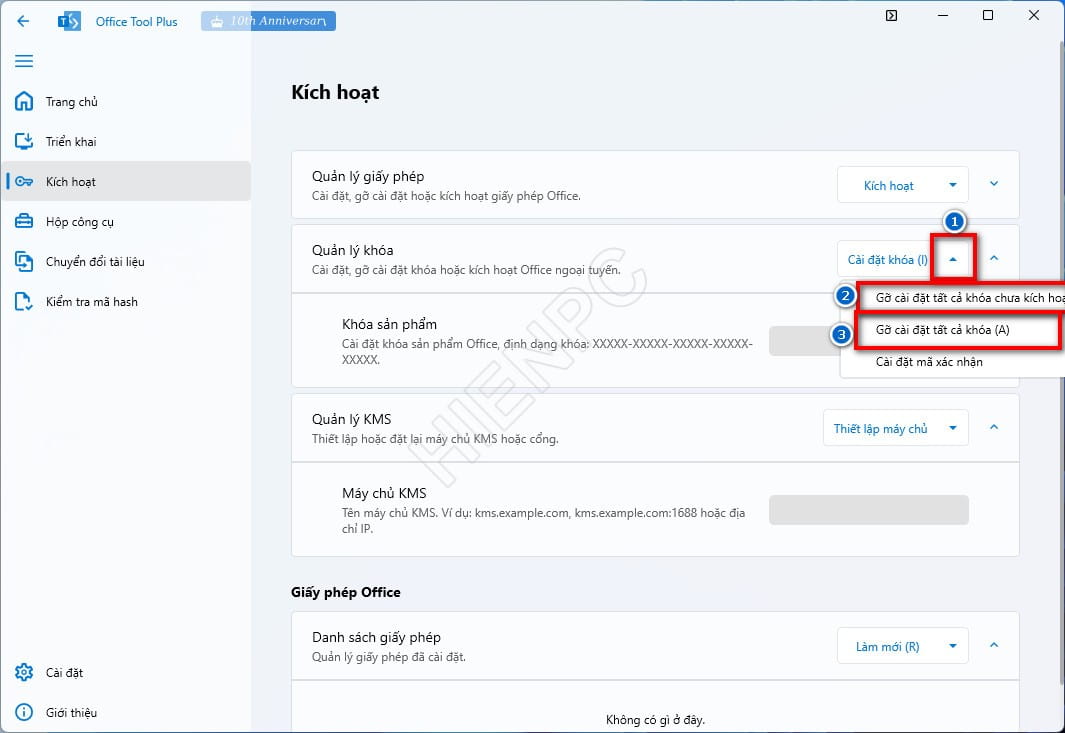Viewport: 1065px width, 733px height.
Task: Open Chuyển đổi tài liệu page
Action: tap(126, 262)
